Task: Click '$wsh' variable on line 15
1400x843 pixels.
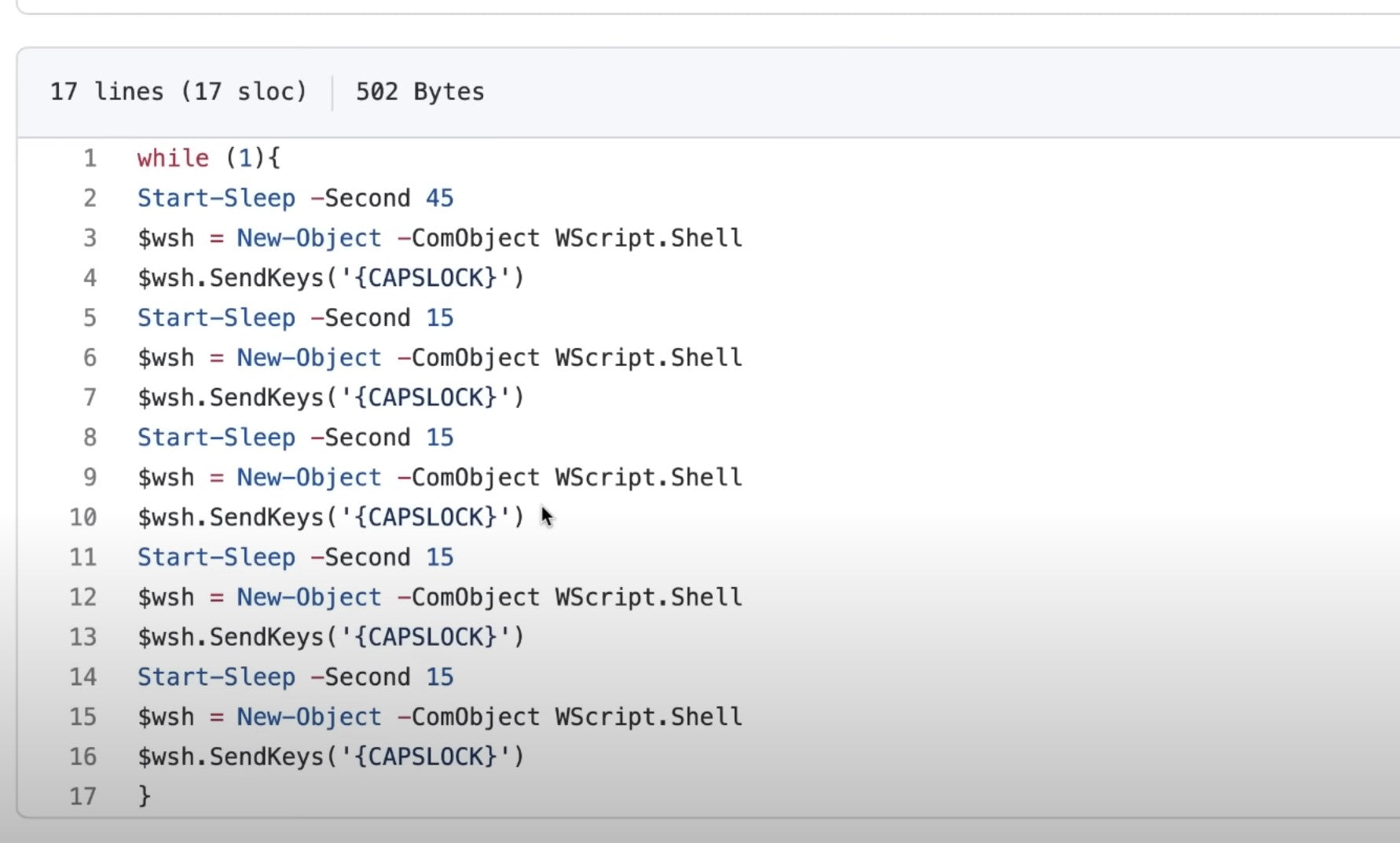Action: [x=166, y=717]
